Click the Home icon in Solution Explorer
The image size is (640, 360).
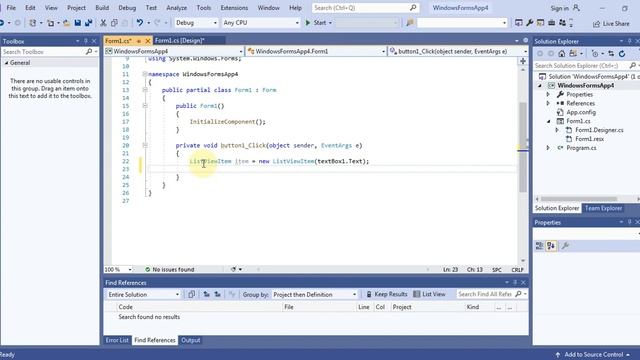tap(562, 53)
